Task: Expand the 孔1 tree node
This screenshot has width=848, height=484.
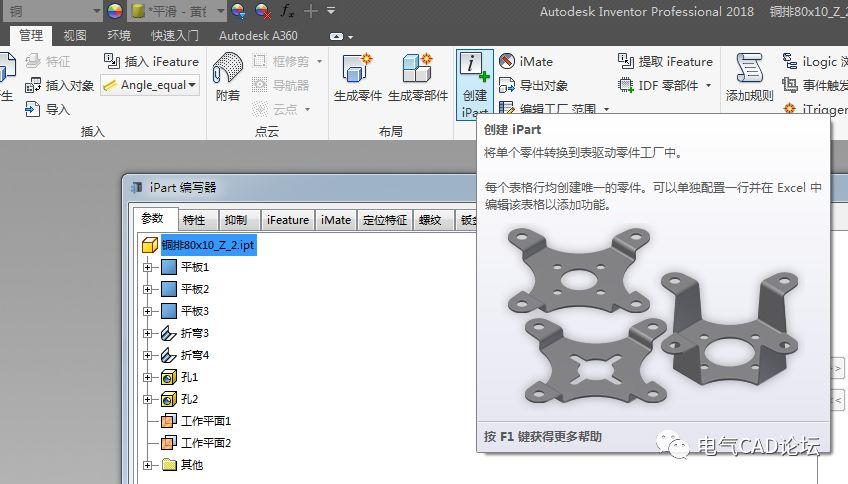Action: 147,377
